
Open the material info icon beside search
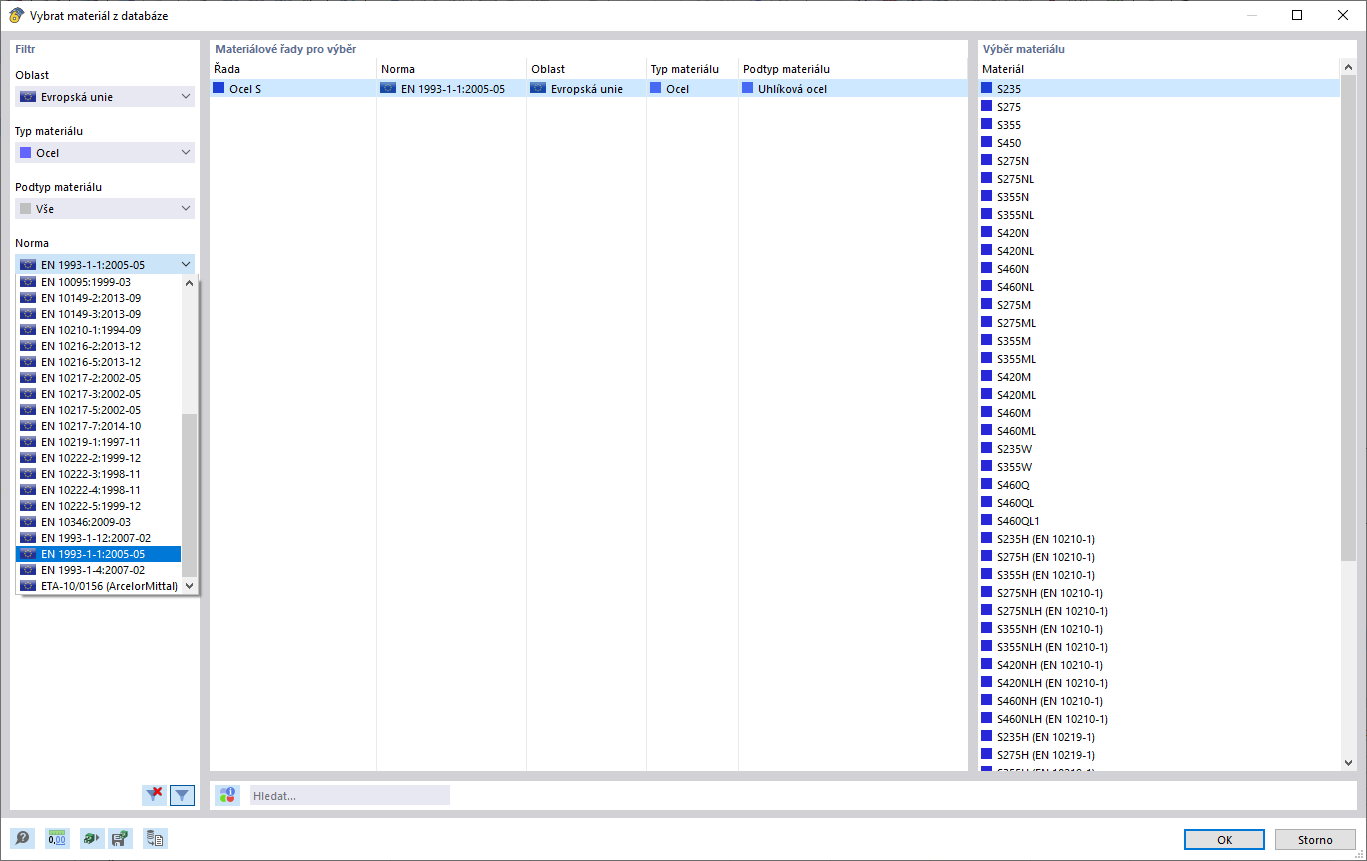(x=228, y=795)
